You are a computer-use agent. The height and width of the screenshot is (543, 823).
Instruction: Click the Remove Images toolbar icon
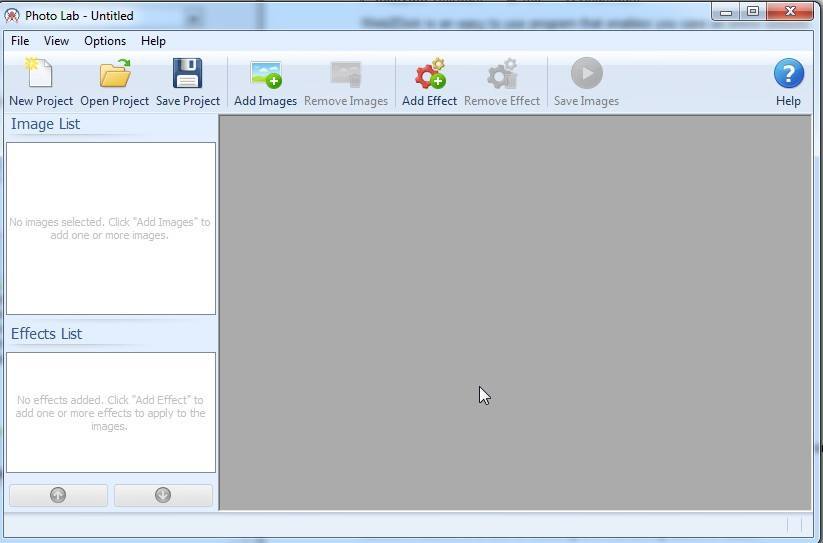(345, 74)
